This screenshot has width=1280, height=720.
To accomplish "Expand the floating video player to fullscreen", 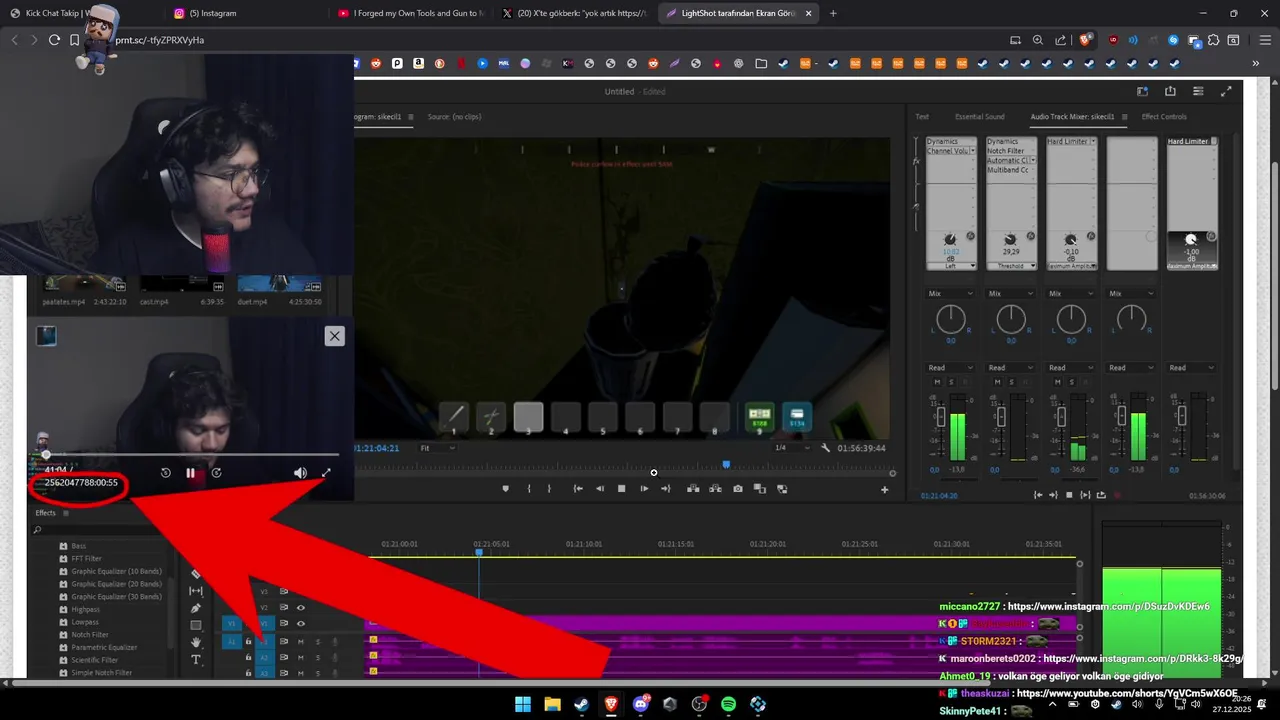I will [326, 473].
